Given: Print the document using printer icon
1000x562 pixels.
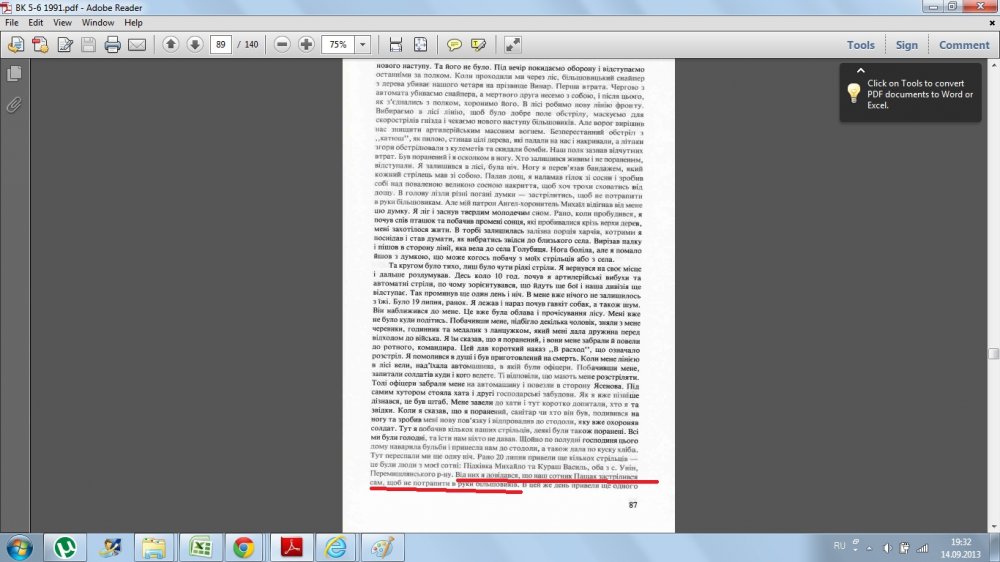Looking at the screenshot, I should (x=113, y=45).
